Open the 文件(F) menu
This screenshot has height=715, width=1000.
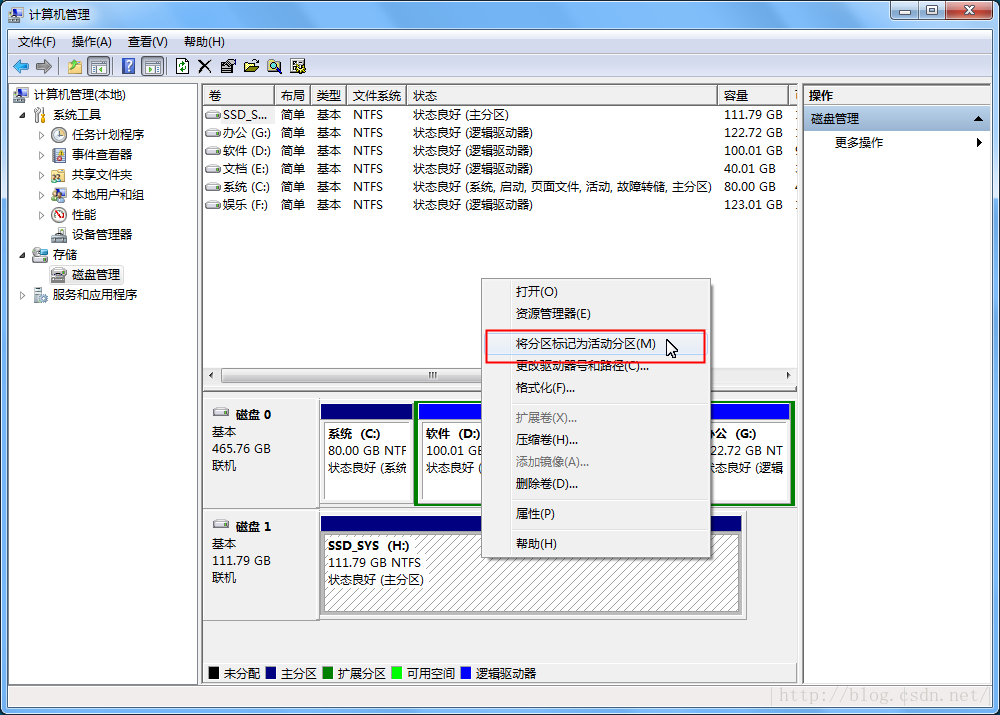click(36, 42)
